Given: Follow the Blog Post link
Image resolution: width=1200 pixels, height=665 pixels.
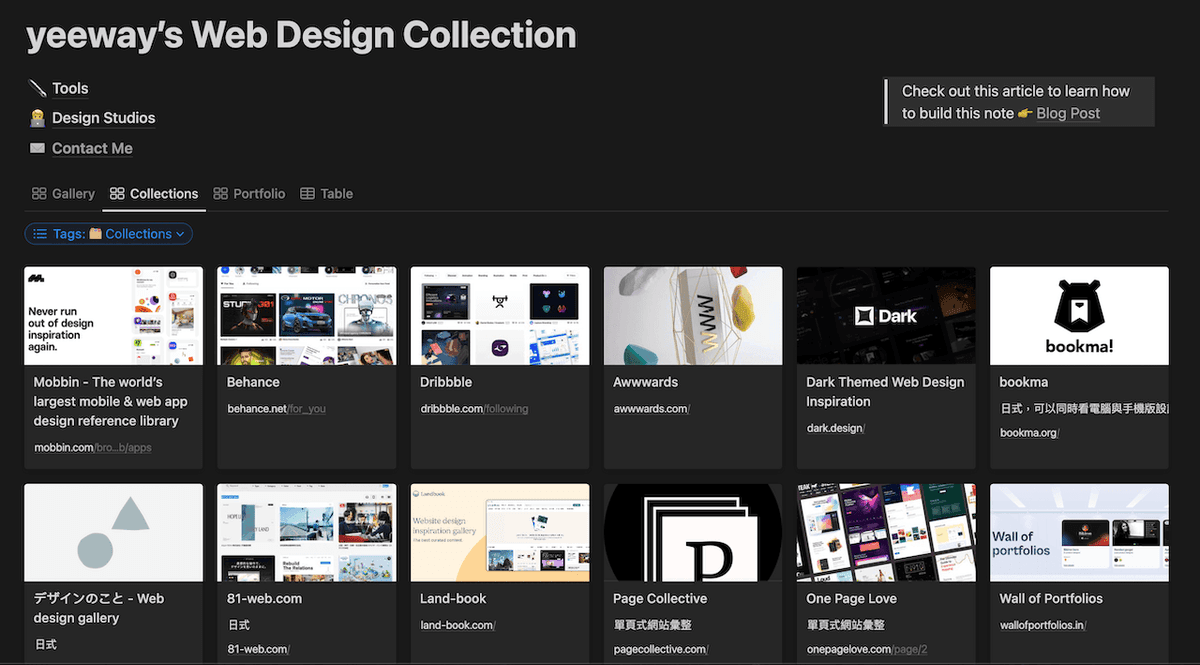Looking at the screenshot, I should [x=1068, y=113].
